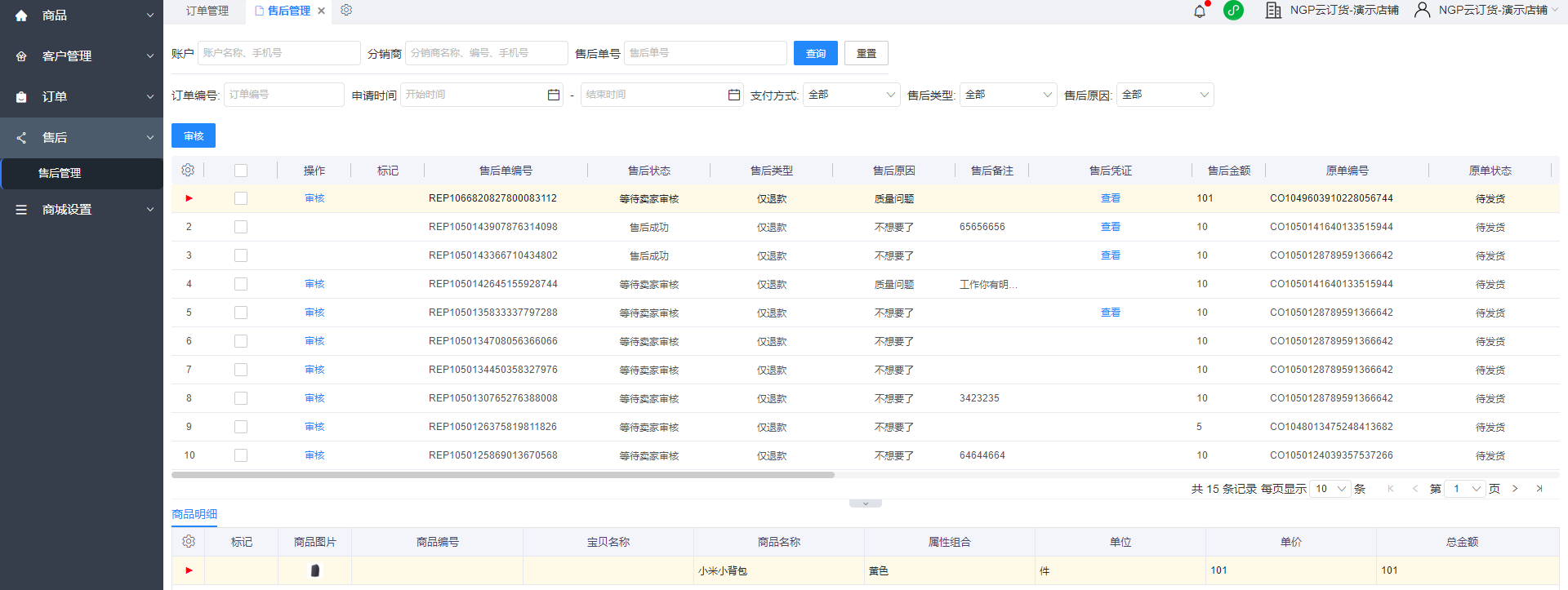
Task: Open the settings gear beside the tabs
Action: (x=346, y=11)
